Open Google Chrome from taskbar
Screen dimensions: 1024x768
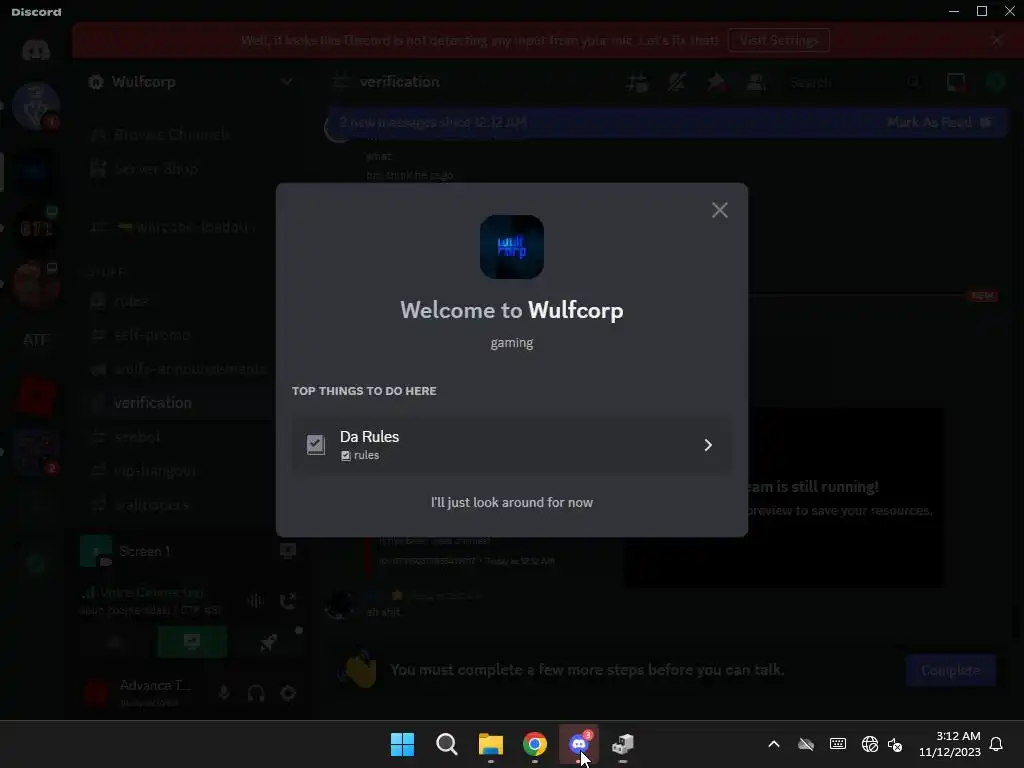tap(535, 744)
